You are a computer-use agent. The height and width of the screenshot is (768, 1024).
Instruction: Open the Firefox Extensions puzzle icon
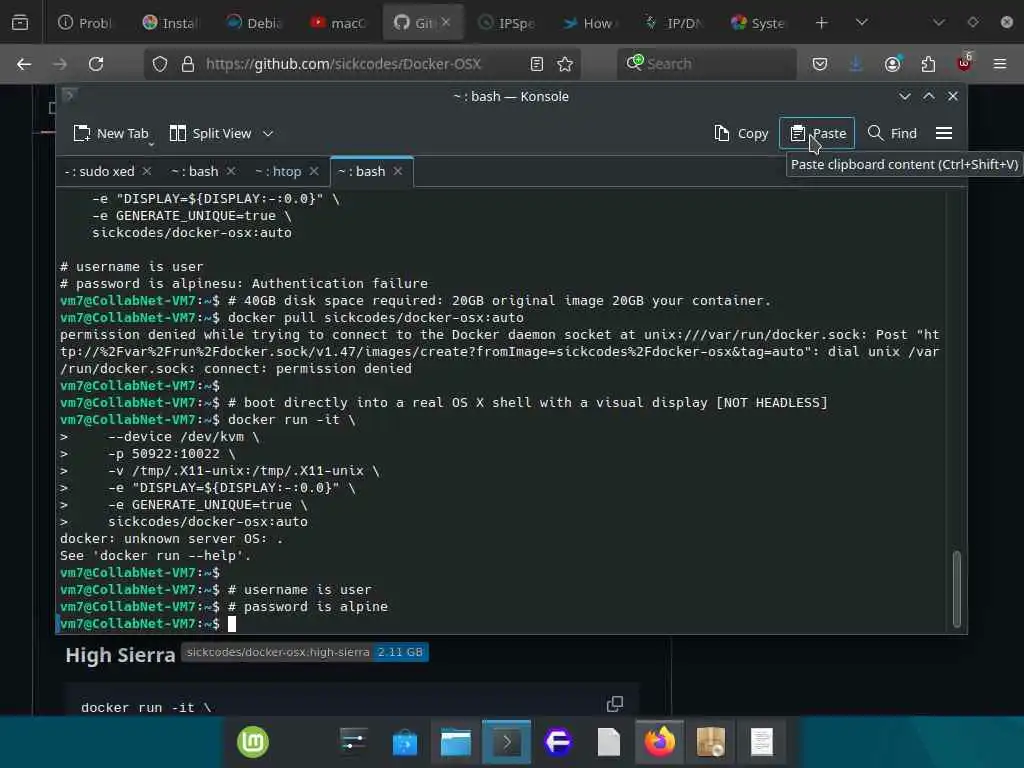coord(928,64)
